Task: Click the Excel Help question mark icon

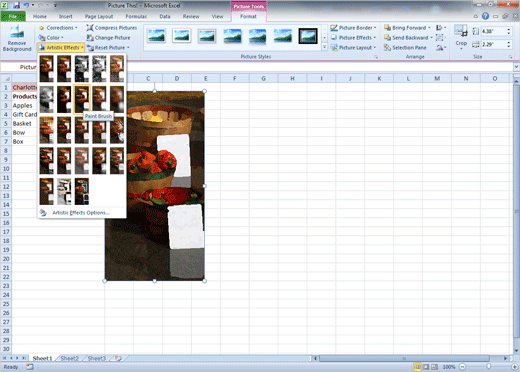Action: coord(485,16)
